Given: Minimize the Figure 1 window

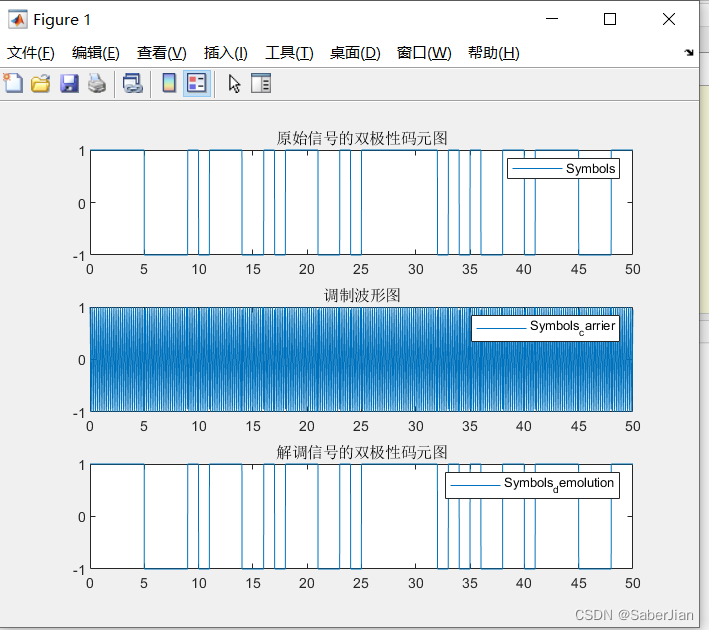Looking at the screenshot, I should pyautogui.click(x=552, y=19).
